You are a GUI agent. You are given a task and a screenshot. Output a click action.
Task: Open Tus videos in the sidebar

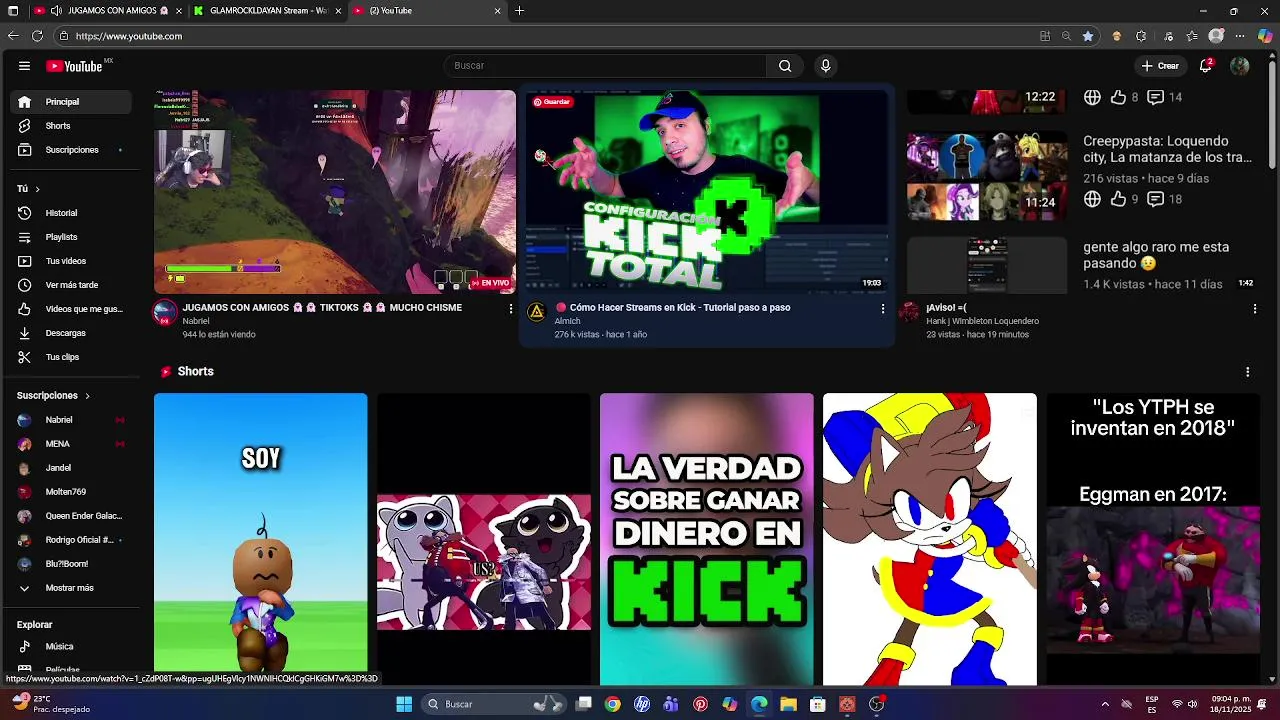click(x=70, y=261)
